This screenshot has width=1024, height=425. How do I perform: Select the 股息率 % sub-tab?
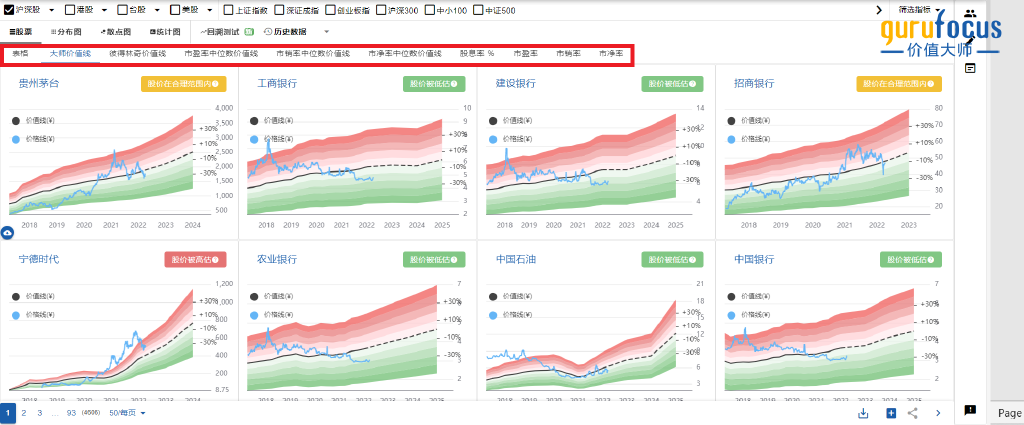(477, 54)
